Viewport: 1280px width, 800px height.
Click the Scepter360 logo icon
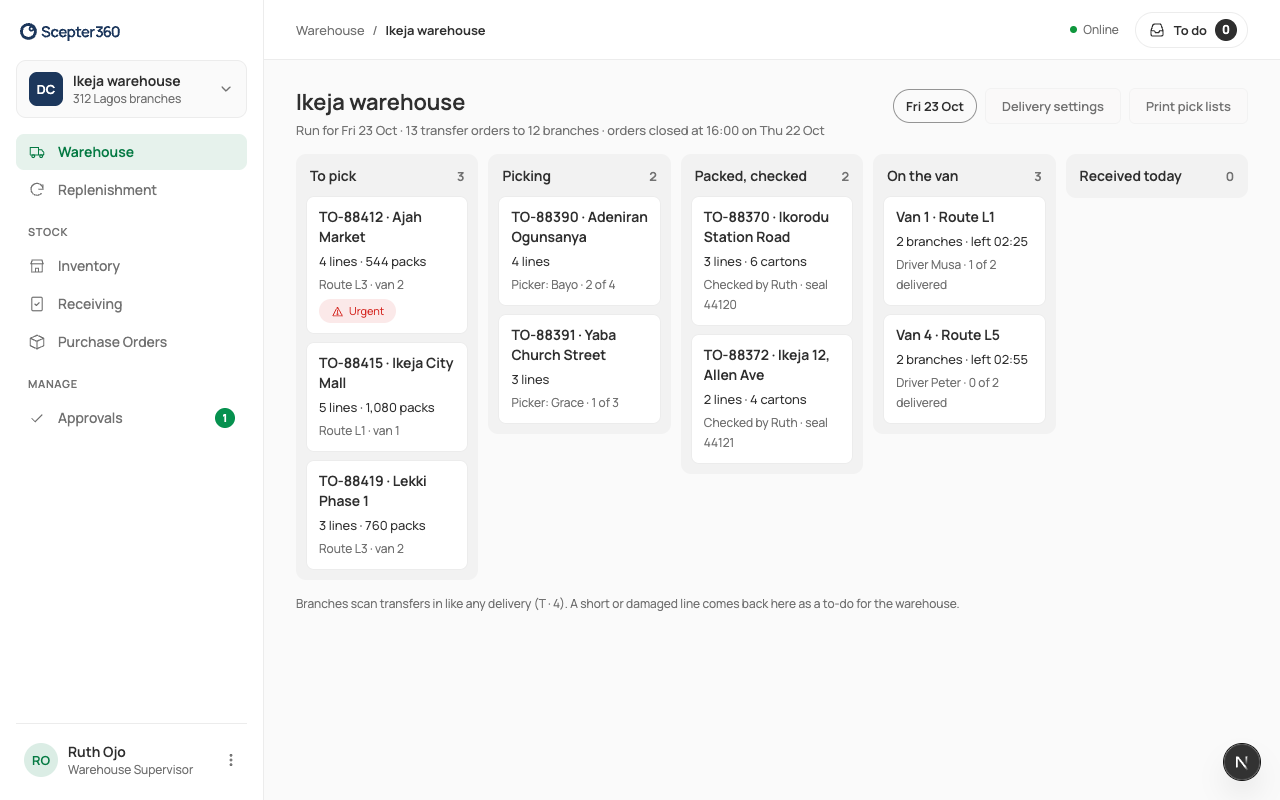[28, 32]
